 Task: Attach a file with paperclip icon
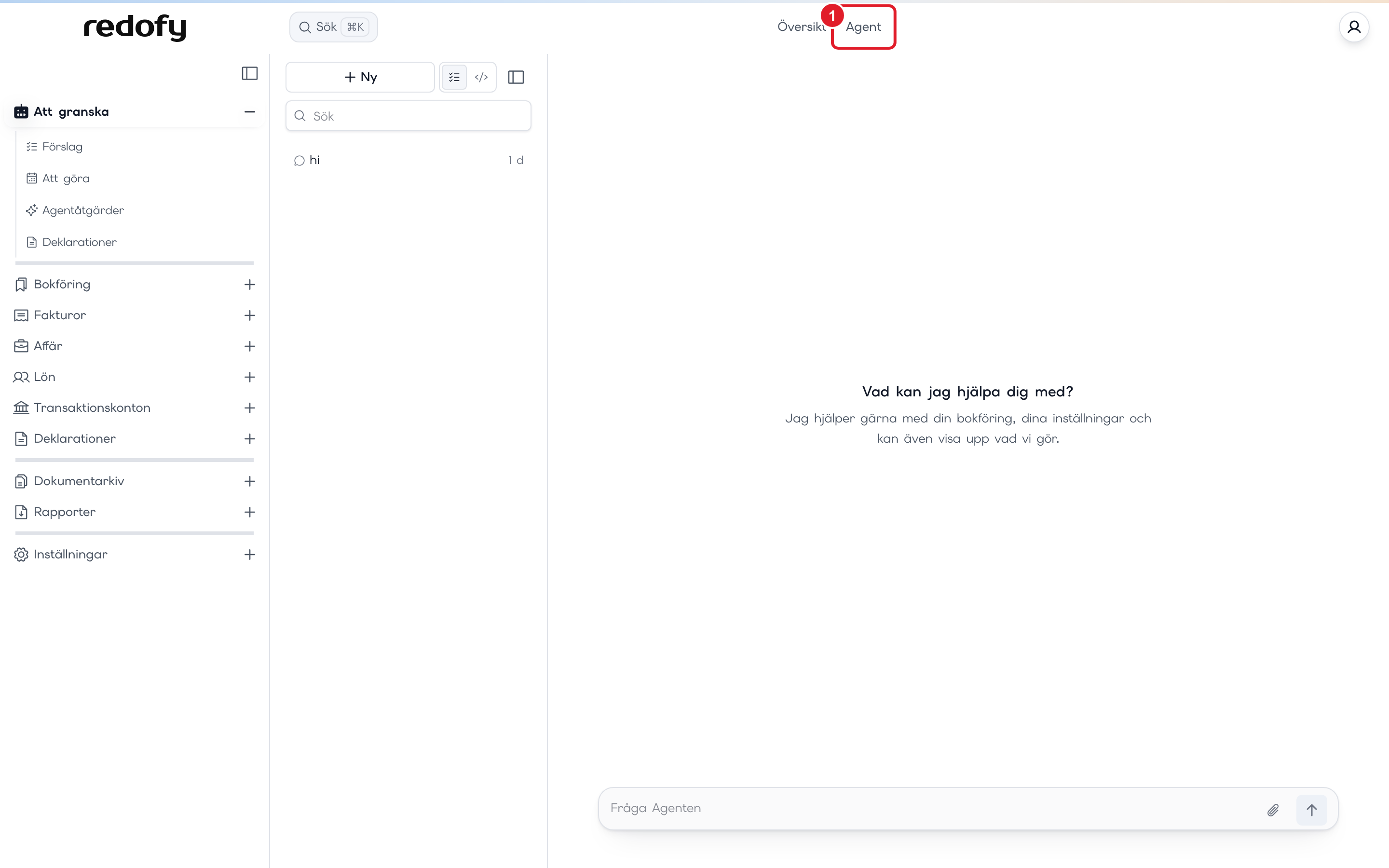click(x=1273, y=810)
